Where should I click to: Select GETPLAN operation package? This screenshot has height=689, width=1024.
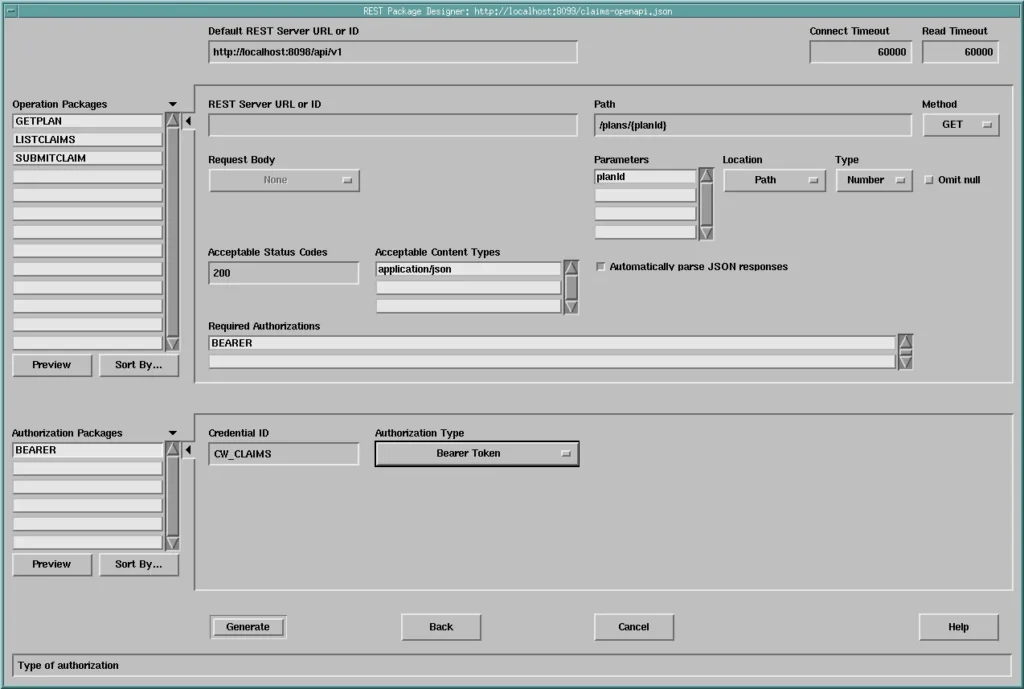point(87,121)
